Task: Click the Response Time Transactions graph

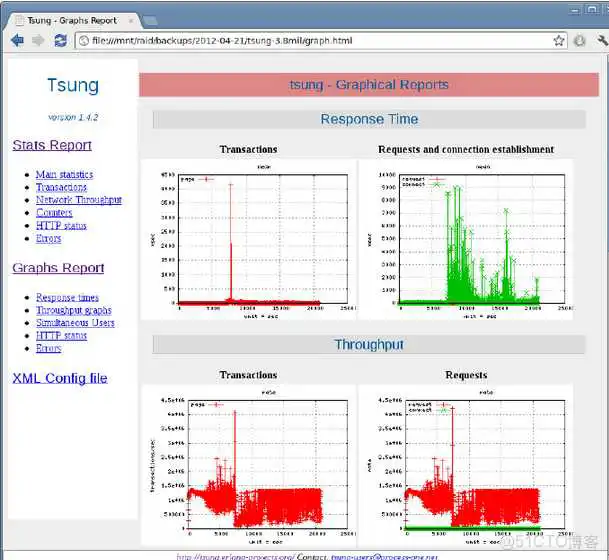Action: click(x=247, y=238)
